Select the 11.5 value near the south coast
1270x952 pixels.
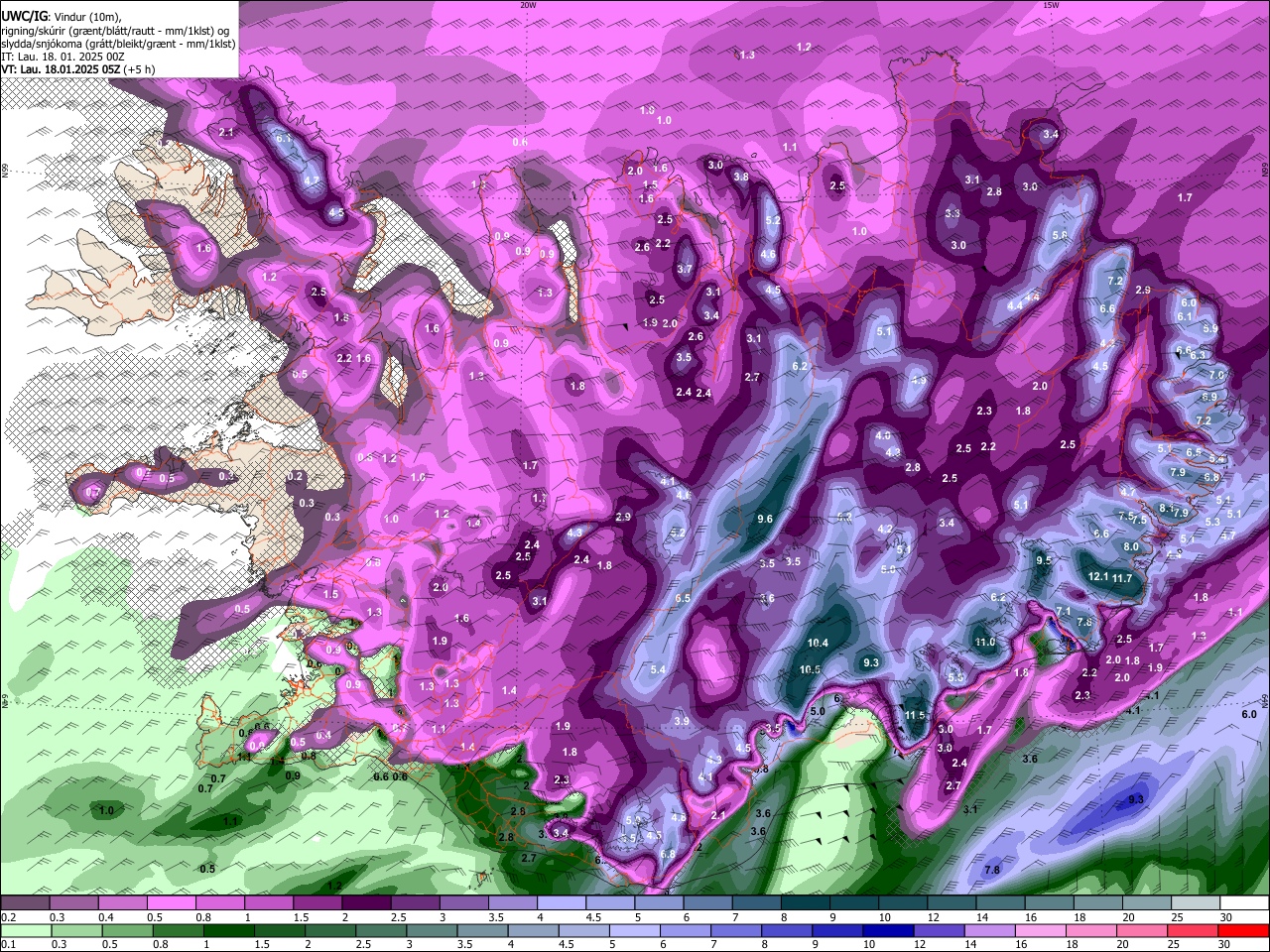tap(915, 715)
